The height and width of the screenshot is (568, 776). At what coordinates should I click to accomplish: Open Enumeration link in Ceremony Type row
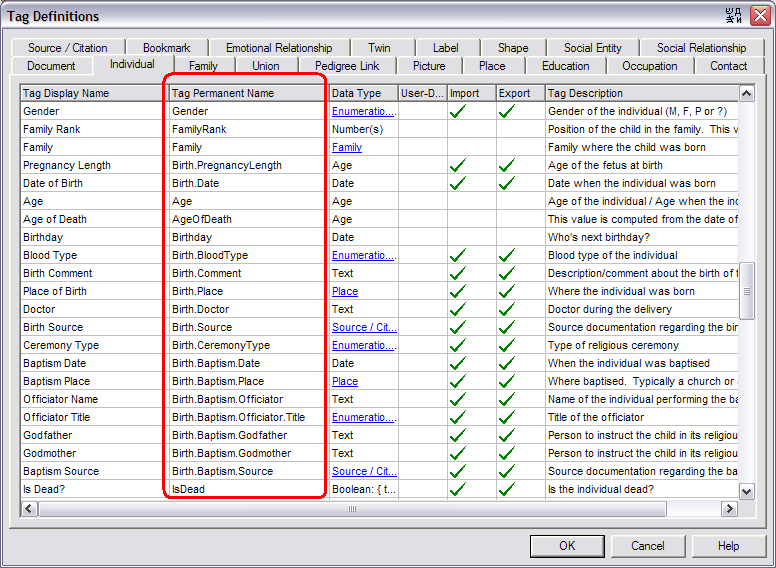tap(364, 345)
